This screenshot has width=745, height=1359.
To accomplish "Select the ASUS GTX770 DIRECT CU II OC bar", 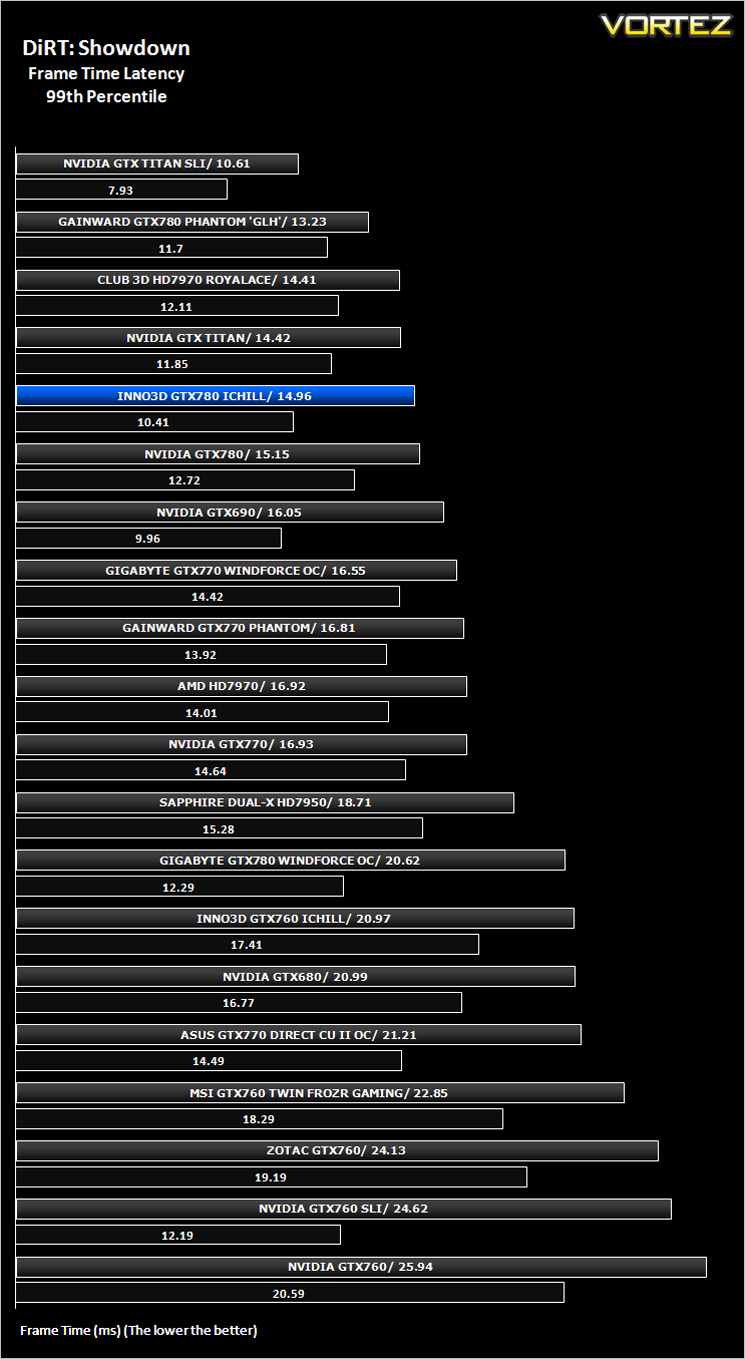I will (x=299, y=1034).
